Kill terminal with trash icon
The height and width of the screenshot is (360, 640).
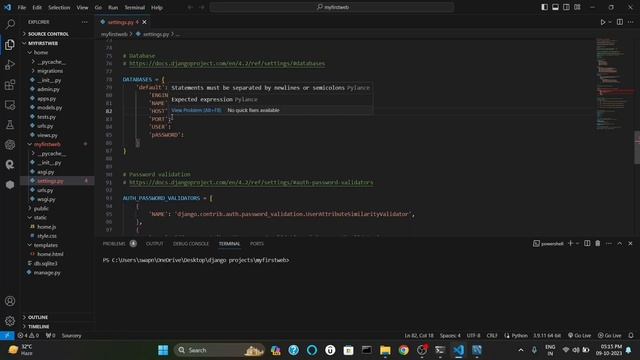pyautogui.click(x=598, y=243)
